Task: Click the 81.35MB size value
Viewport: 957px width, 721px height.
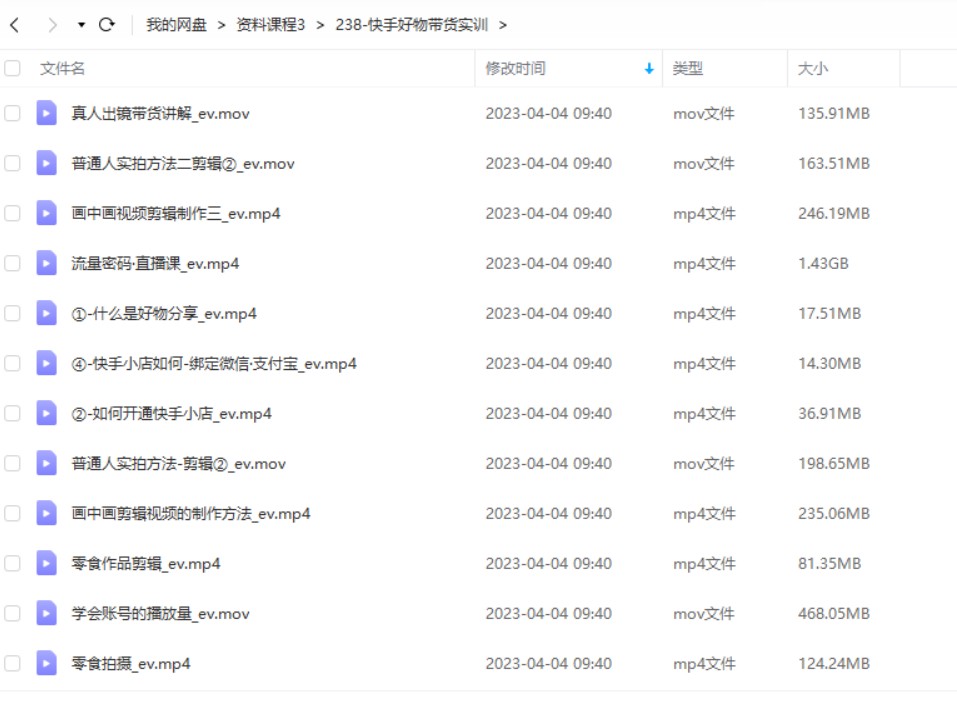Action: (x=829, y=563)
